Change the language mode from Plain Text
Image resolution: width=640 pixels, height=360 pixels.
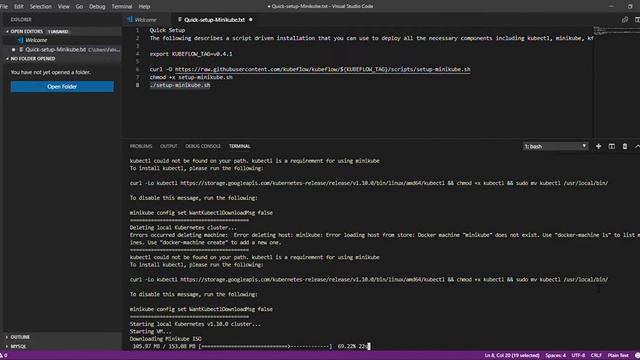tap(618, 356)
